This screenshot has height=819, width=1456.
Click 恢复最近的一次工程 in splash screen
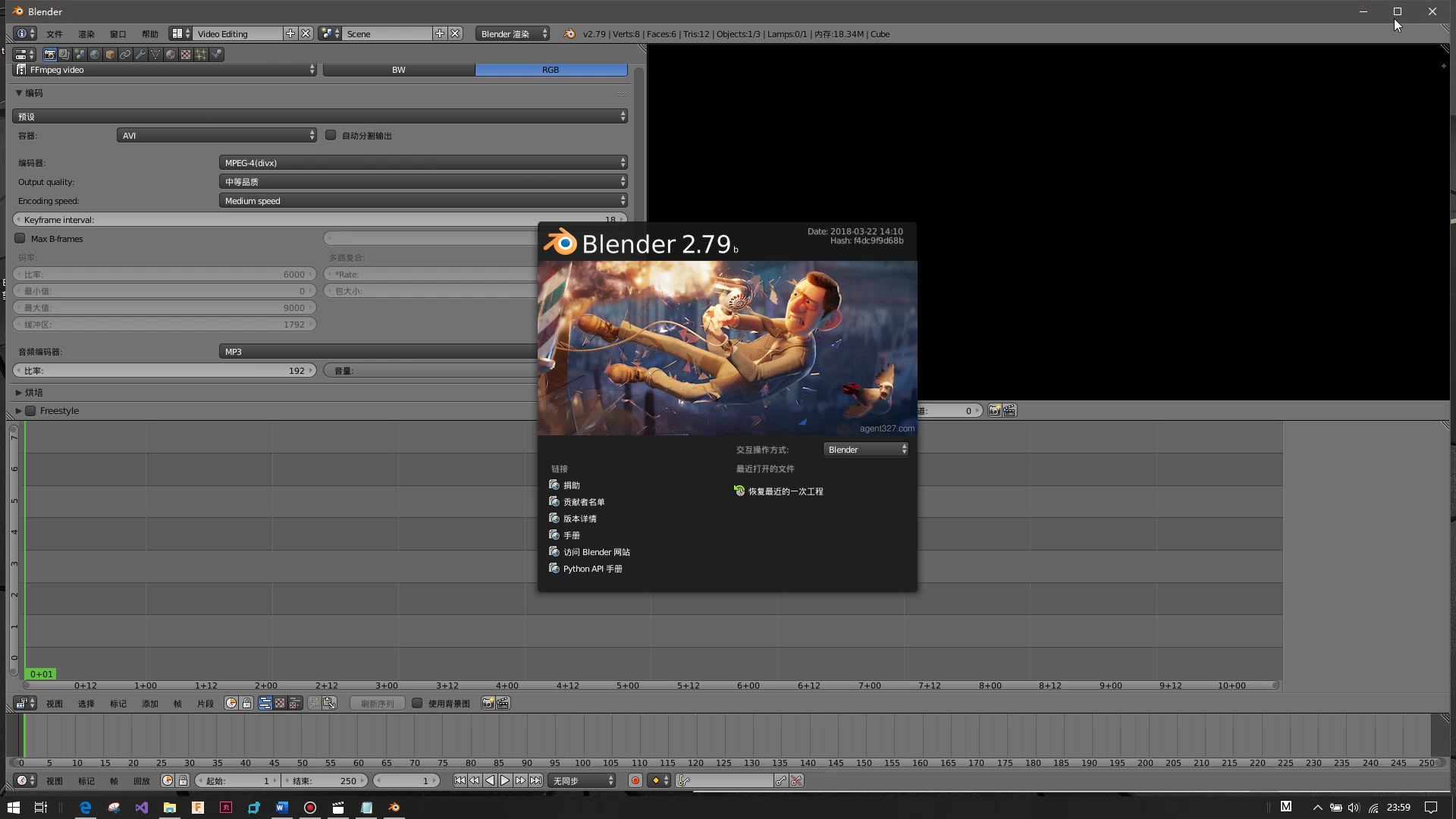(785, 491)
